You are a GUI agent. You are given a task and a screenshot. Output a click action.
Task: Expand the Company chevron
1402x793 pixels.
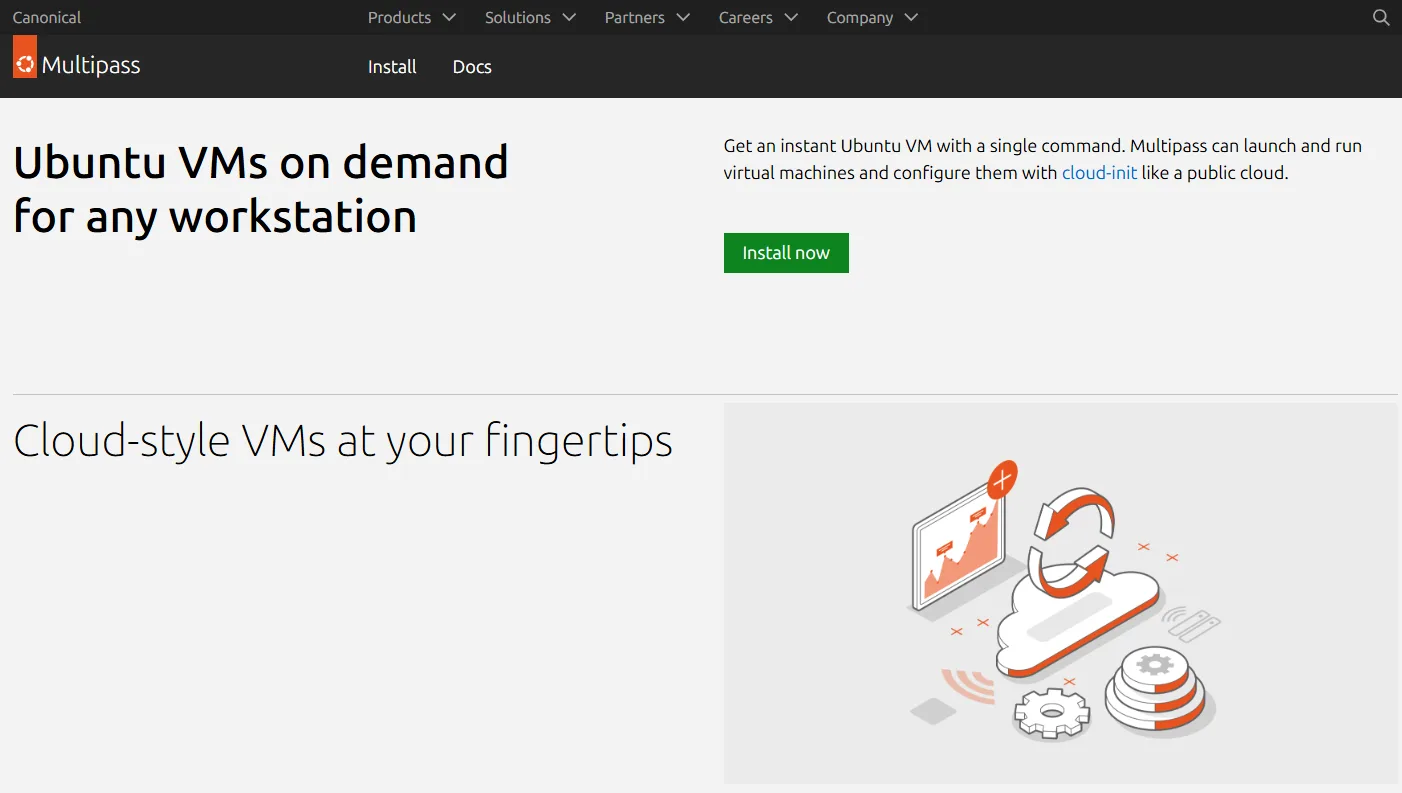tap(911, 18)
